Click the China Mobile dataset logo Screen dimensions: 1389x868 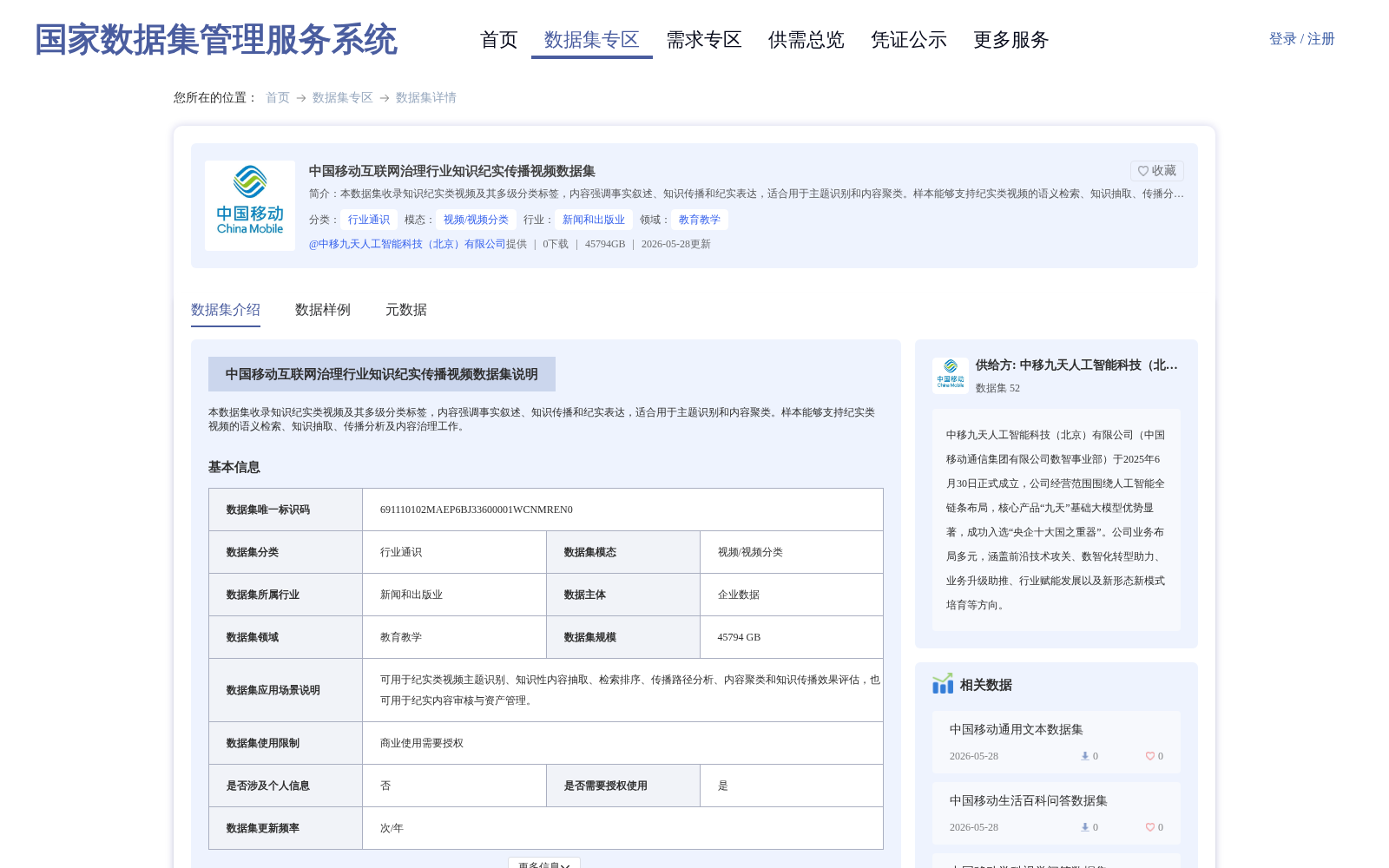[250, 206]
